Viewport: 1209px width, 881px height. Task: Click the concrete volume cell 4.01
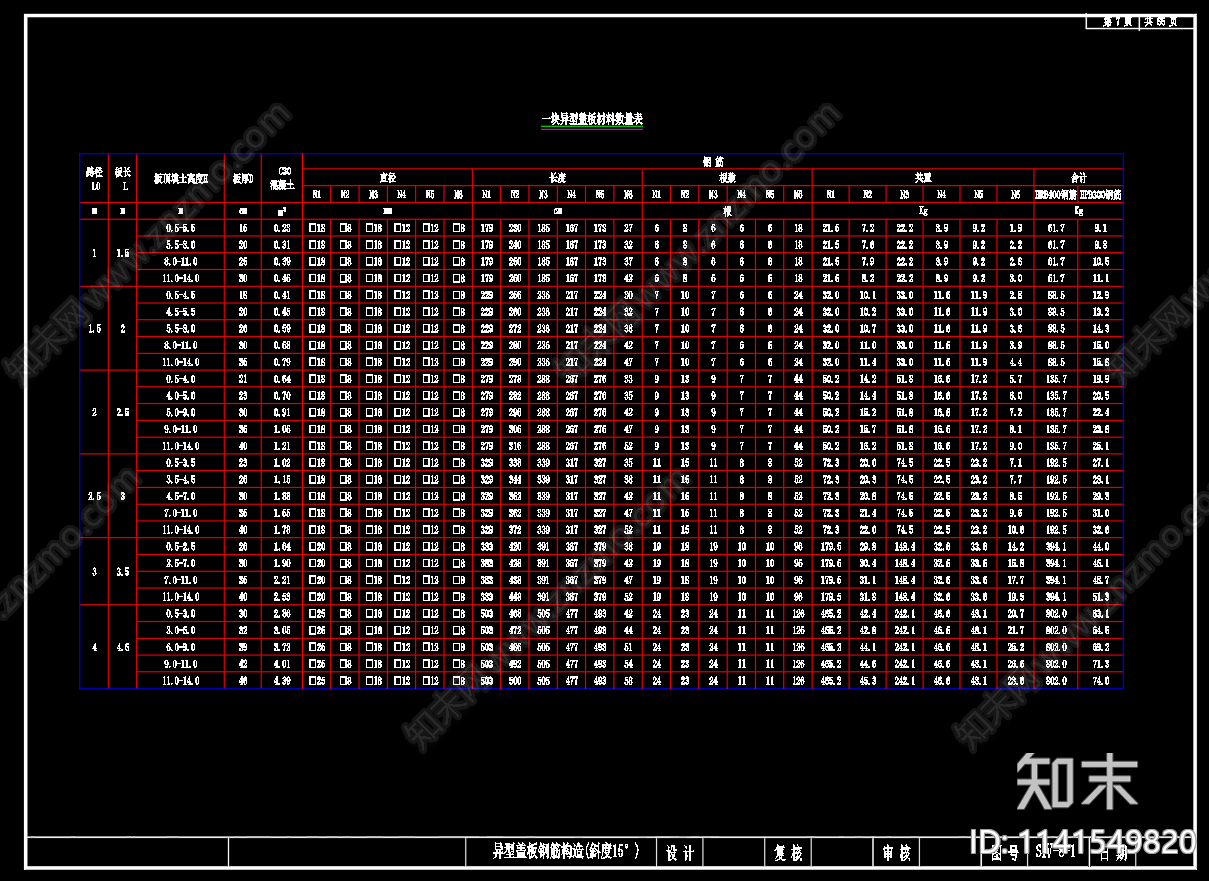(282, 664)
